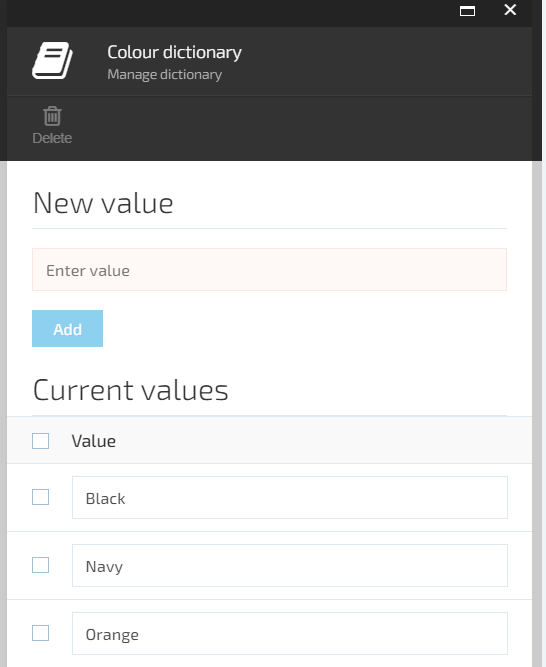The height and width of the screenshot is (667, 546).
Task: Maximize the dictionary panel
Action: point(467,11)
